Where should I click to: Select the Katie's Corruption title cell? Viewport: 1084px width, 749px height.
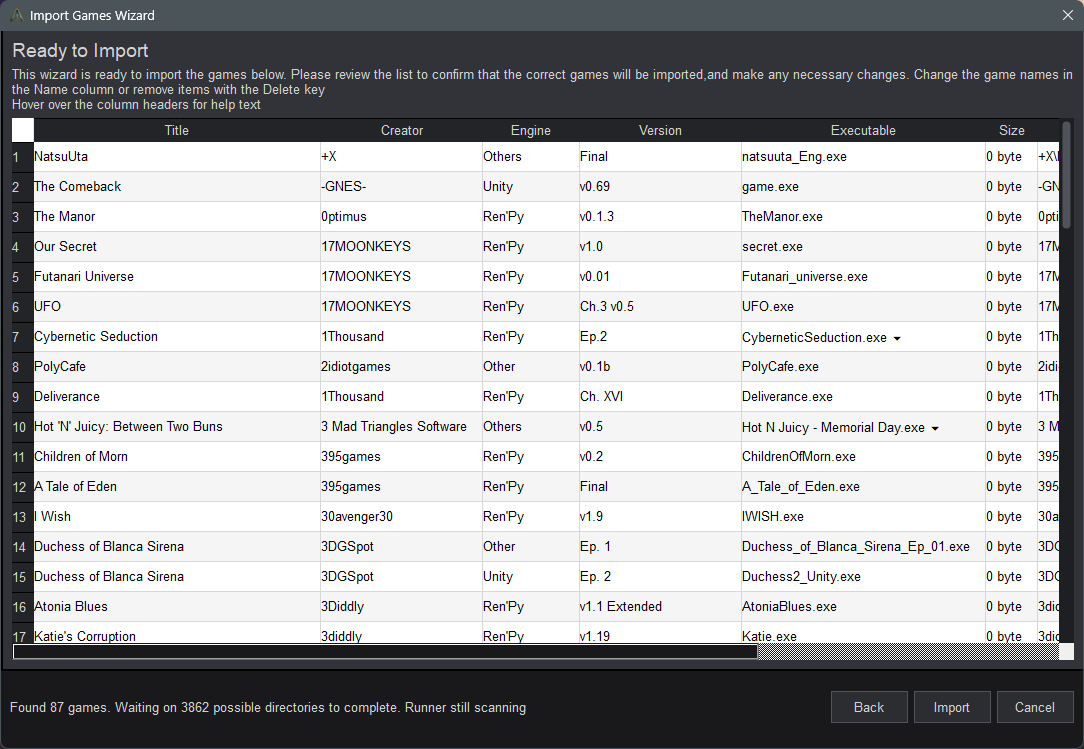click(177, 634)
